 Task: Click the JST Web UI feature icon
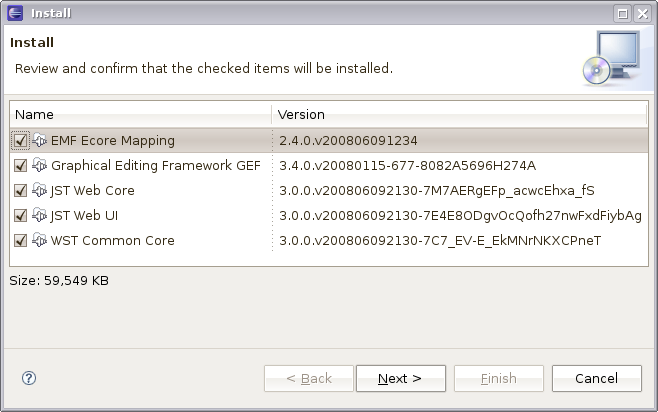click(40, 216)
